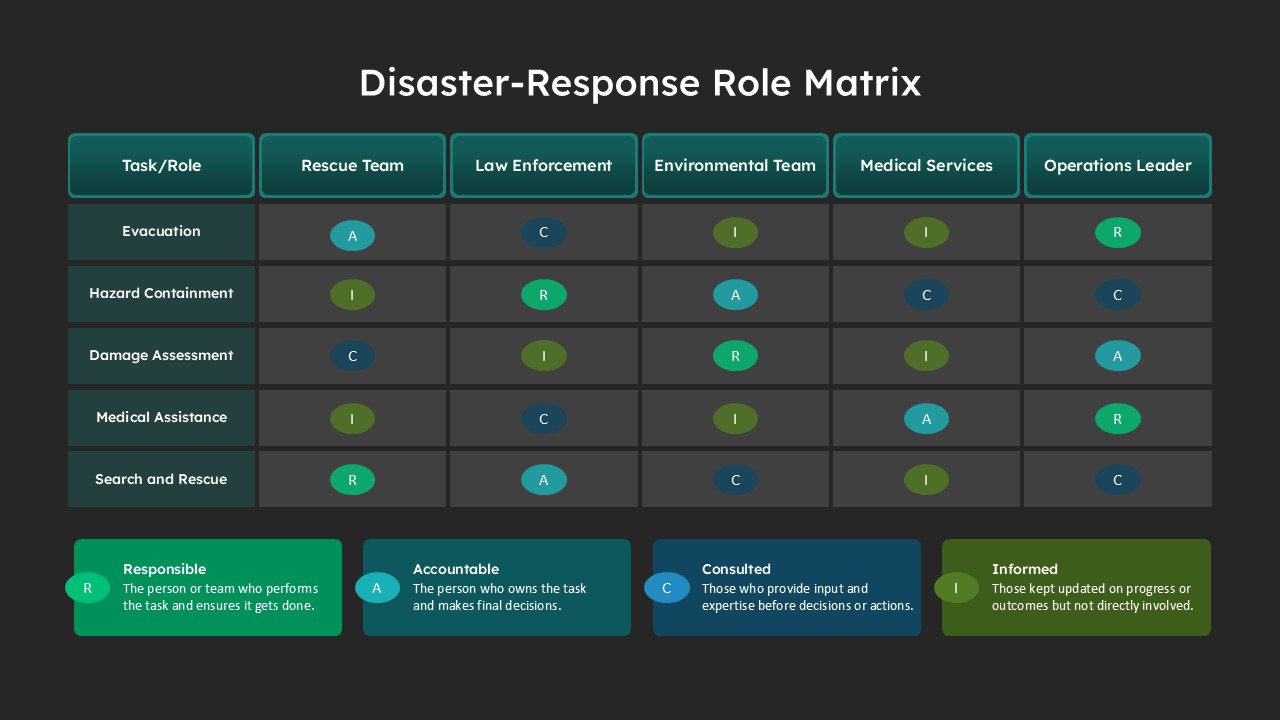Select the Informed description text
The image size is (1280, 720).
1093,597
